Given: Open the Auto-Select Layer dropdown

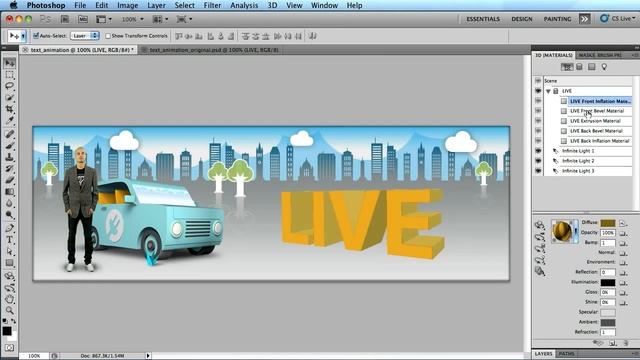Looking at the screenshot, I should tap(85, 36).
